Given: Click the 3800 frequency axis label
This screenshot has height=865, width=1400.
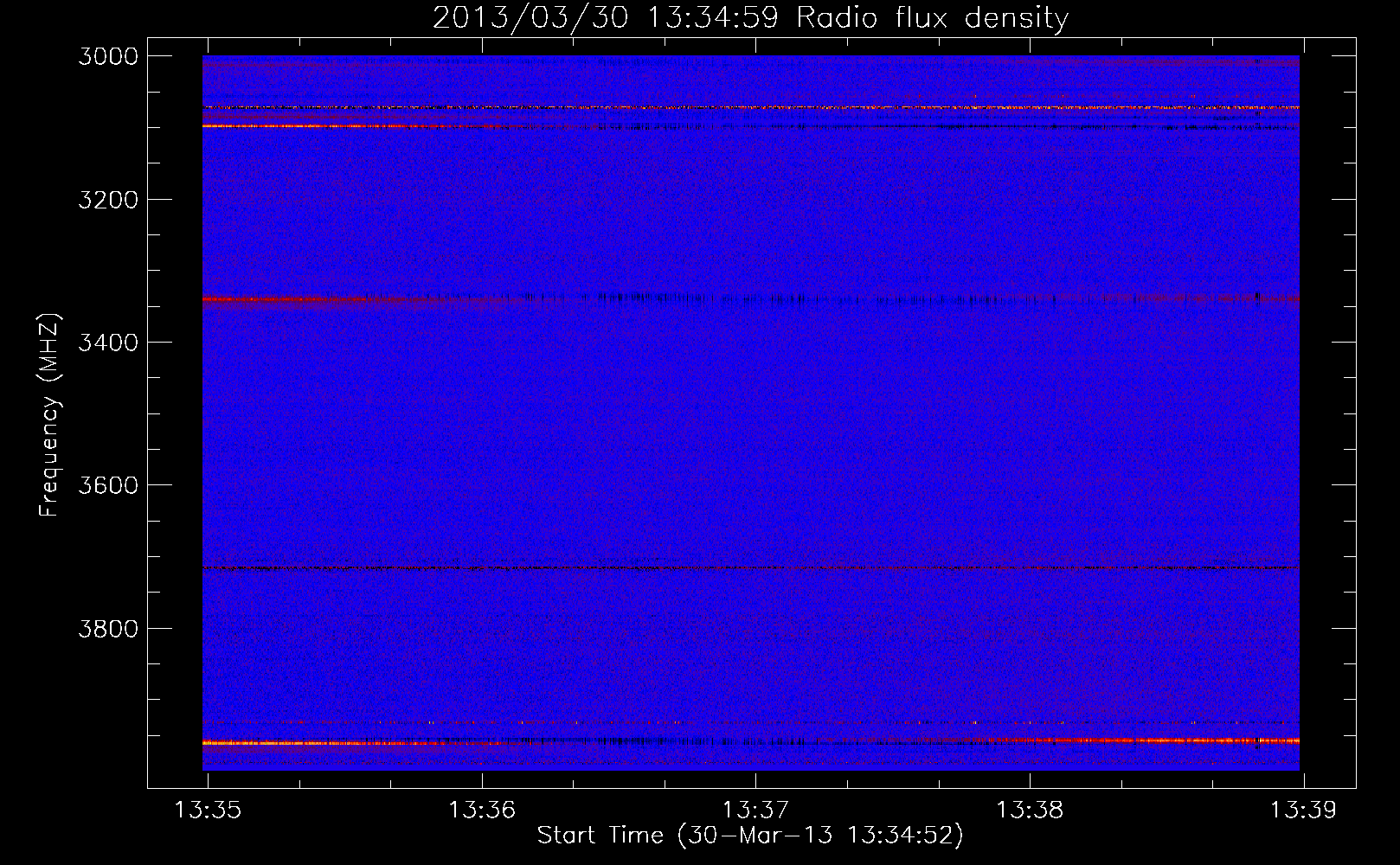Looking at the screenshot, I should tap(108, 628).
